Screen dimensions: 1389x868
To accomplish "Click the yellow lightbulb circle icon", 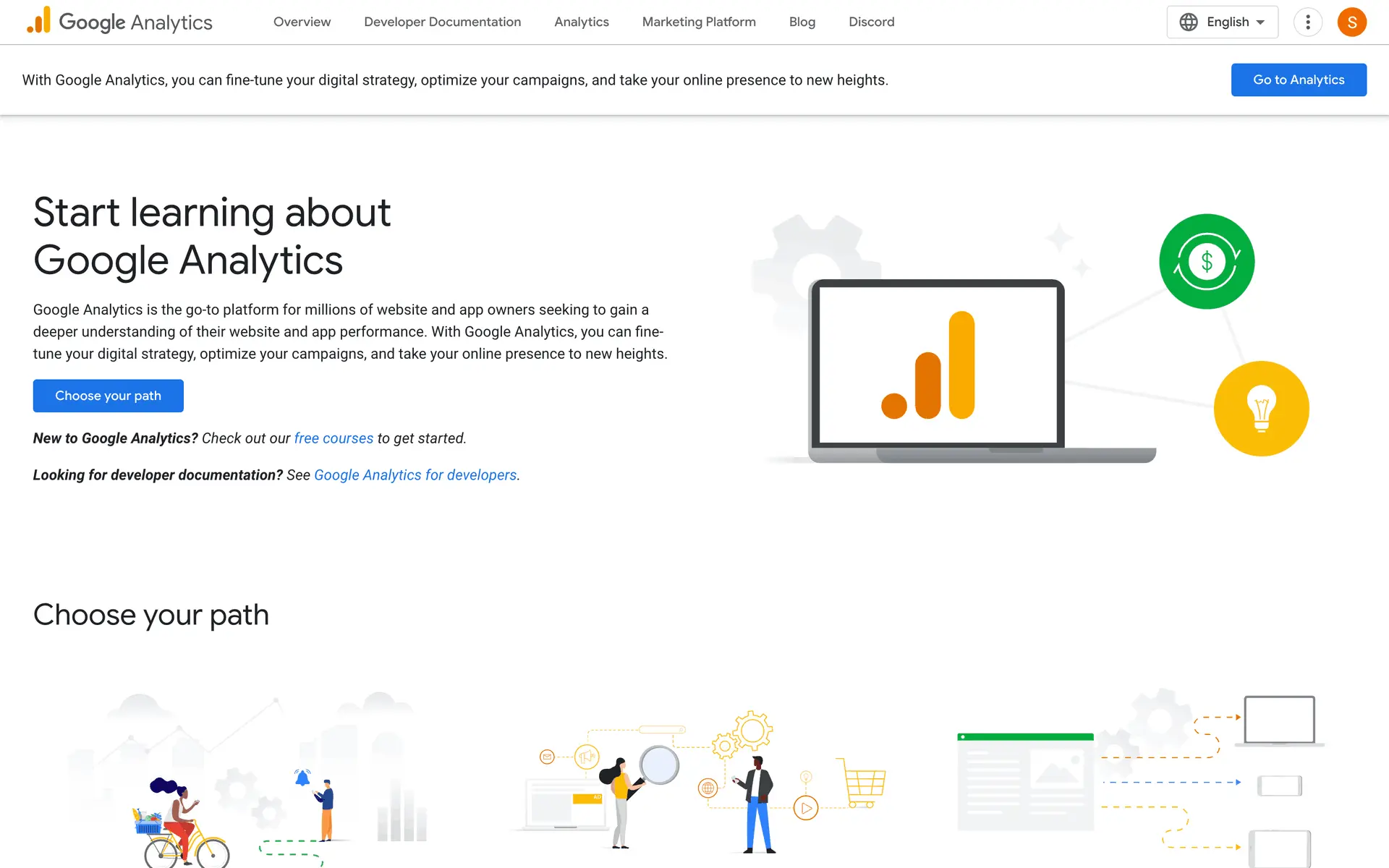I will [1261, 408].
